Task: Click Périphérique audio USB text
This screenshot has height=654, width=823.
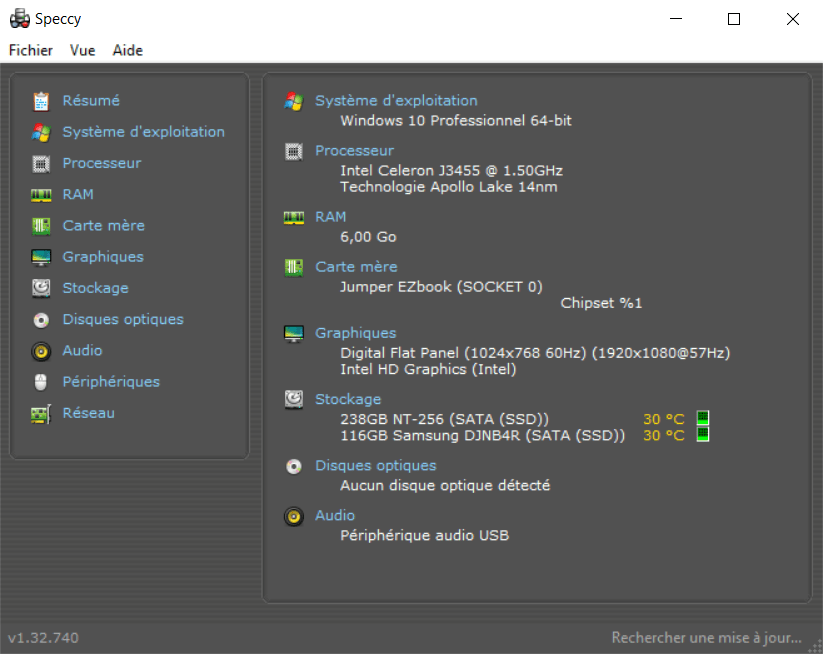Action: pos(424,536)
